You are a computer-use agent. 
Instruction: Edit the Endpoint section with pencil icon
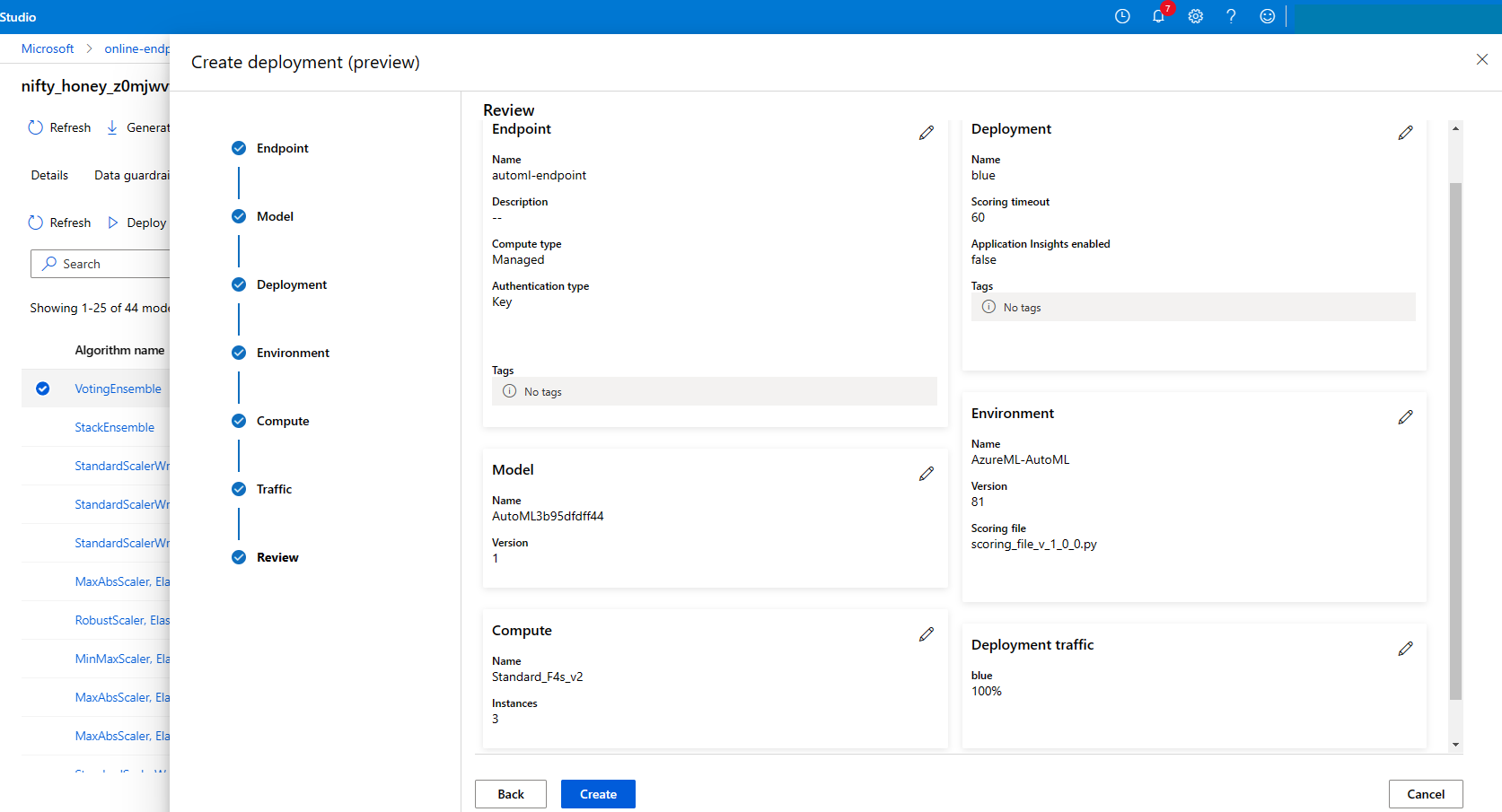point(927,133)
